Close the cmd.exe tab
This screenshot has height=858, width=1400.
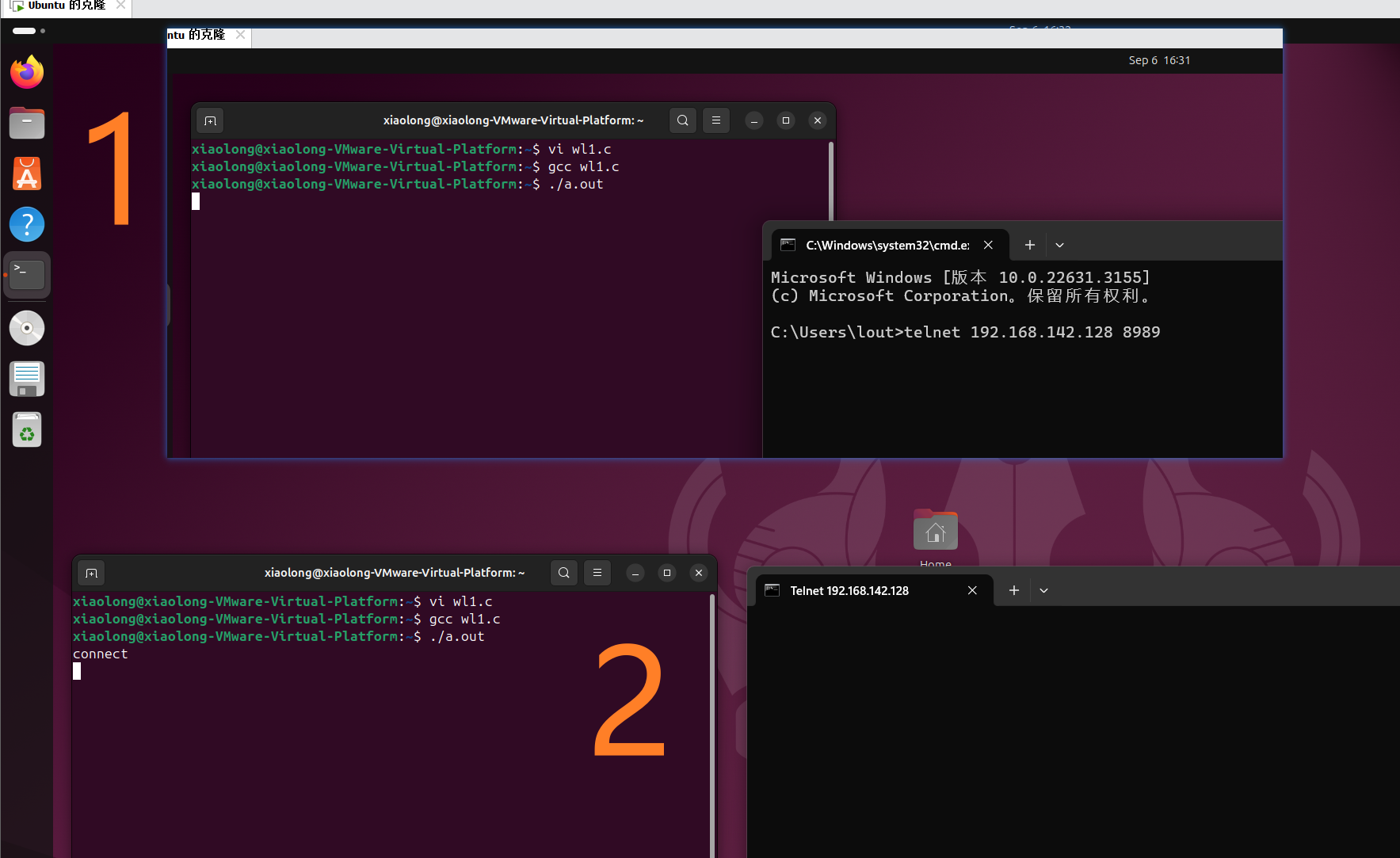pyautogui.click(x=988, y=246)
